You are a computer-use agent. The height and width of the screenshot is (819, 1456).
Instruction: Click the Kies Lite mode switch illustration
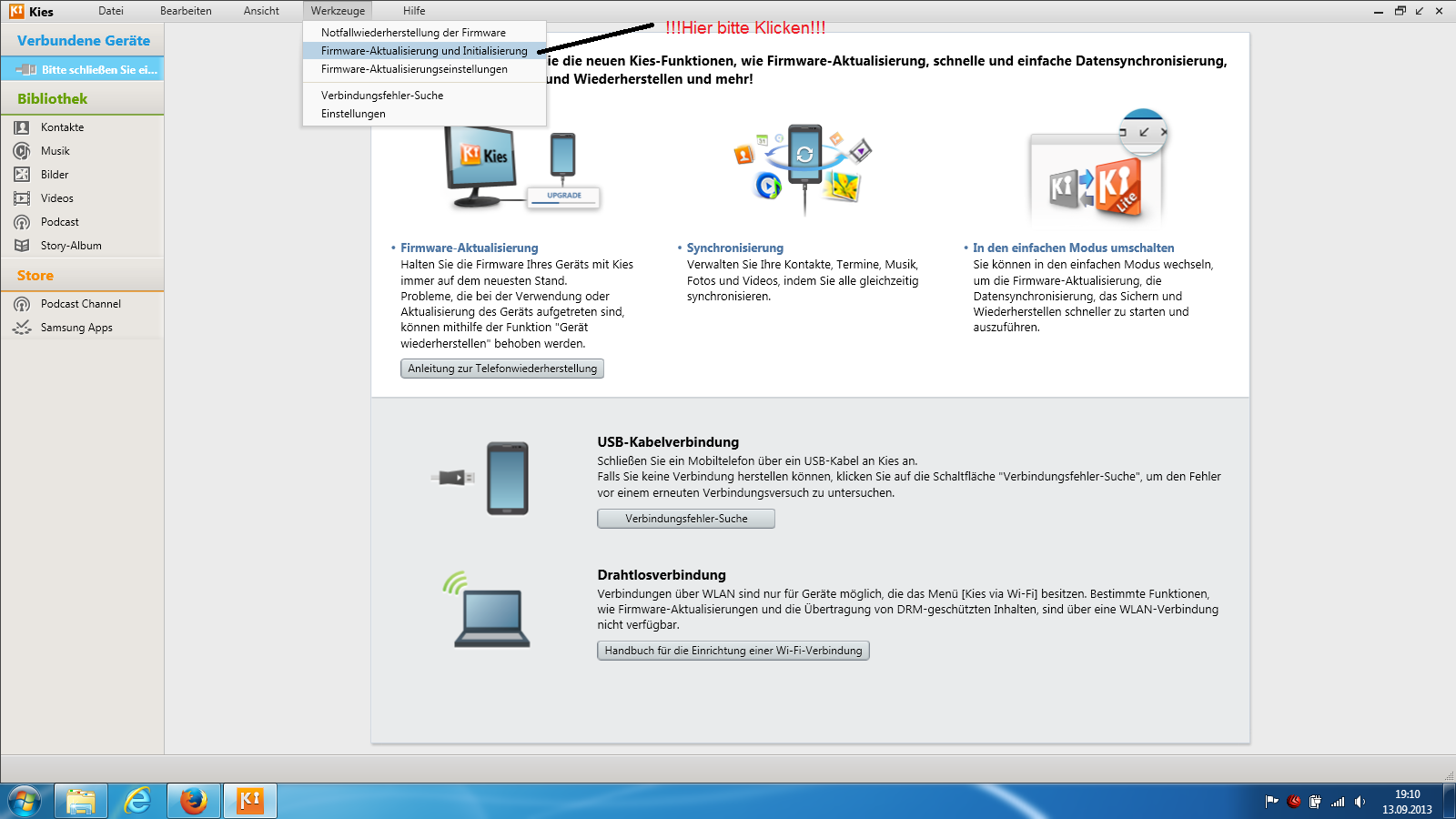pos(1098,167)
